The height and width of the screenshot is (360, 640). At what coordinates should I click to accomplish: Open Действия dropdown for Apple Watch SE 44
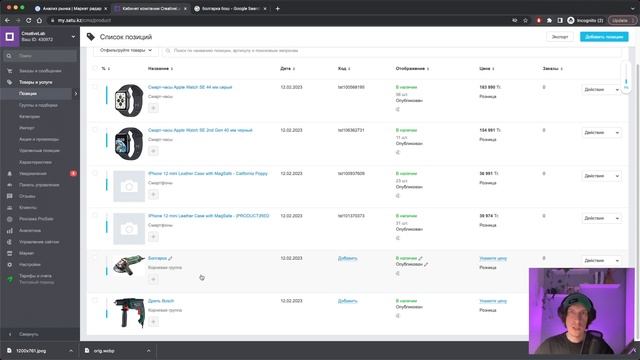coord(602,89)
